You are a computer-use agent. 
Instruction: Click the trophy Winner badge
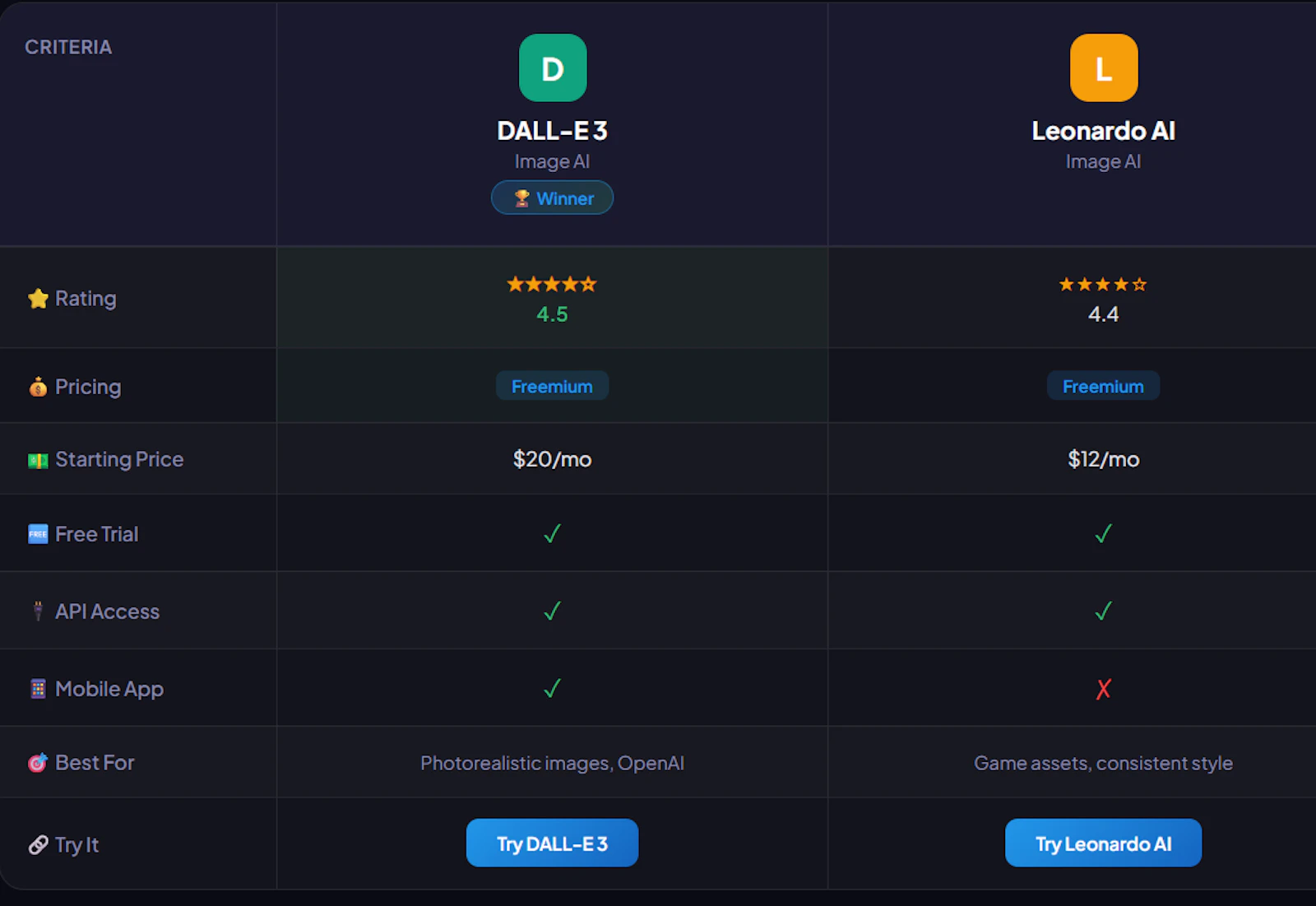tap(553, 197)
